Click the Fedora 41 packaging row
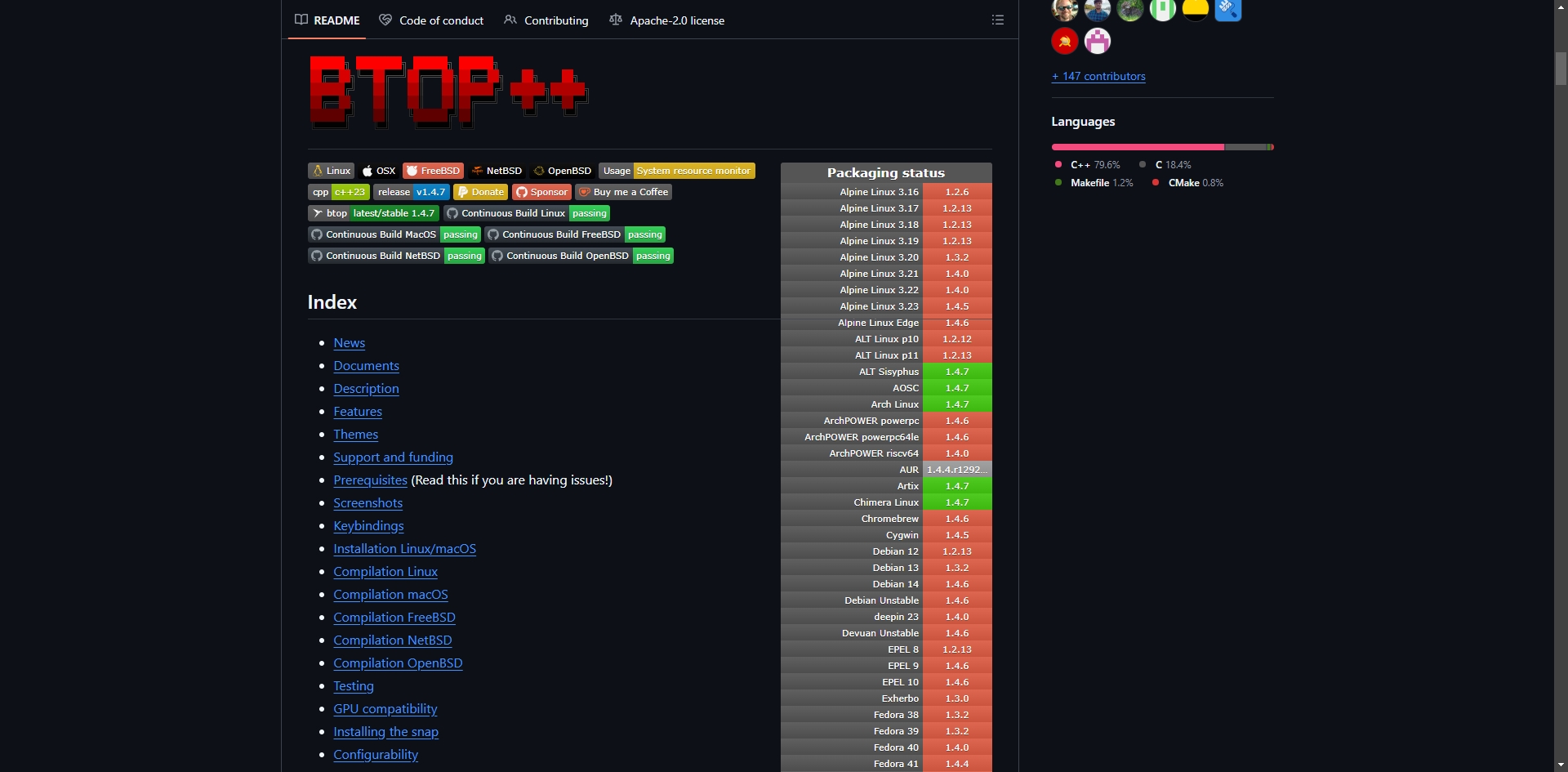Screen dimensions: 1568x772 (x=886, y=764)
